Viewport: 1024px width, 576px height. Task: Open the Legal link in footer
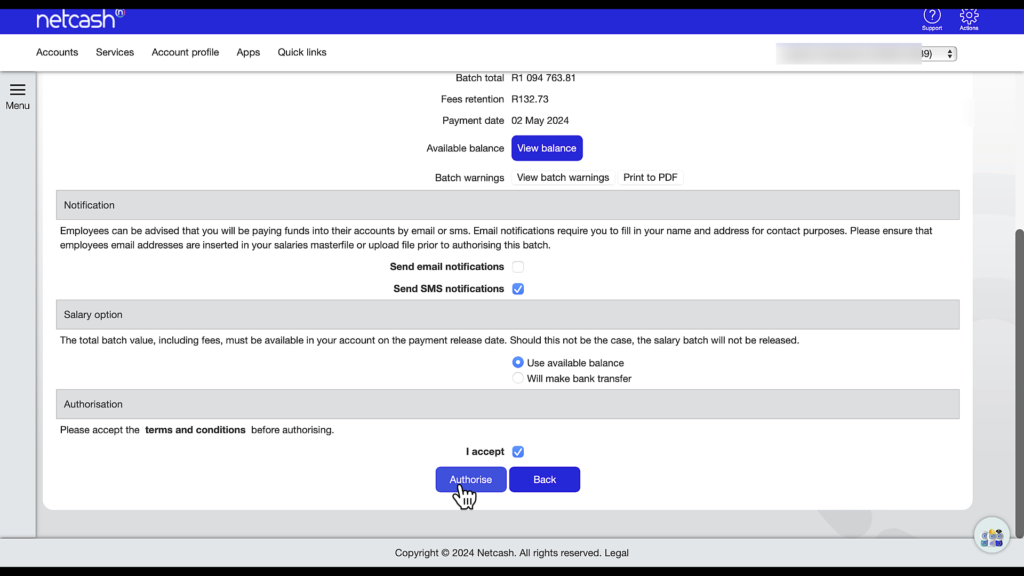coord(616,552)
